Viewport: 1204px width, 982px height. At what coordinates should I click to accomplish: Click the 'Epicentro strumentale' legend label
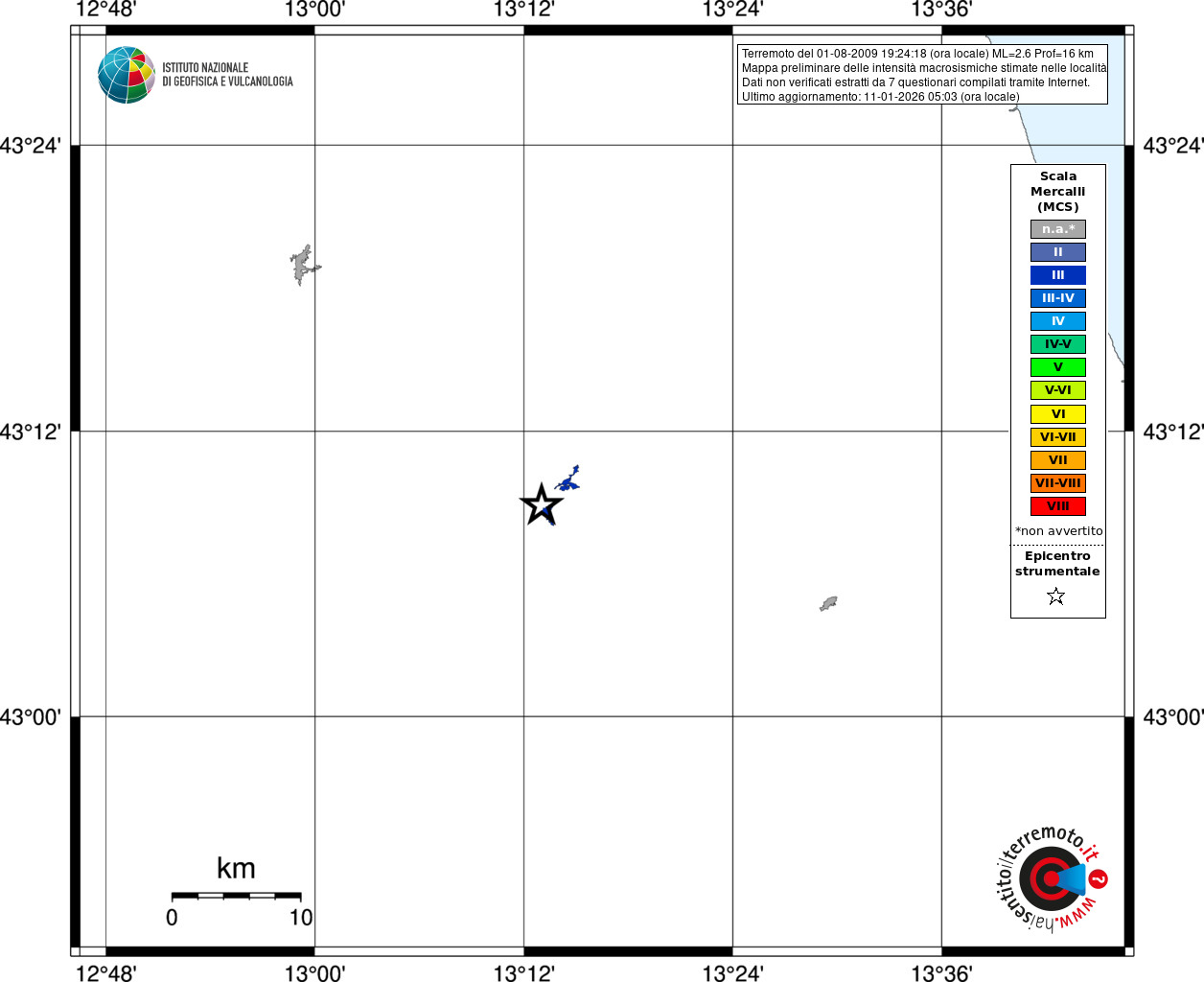pyautogui.click(x=1057, y=564)
